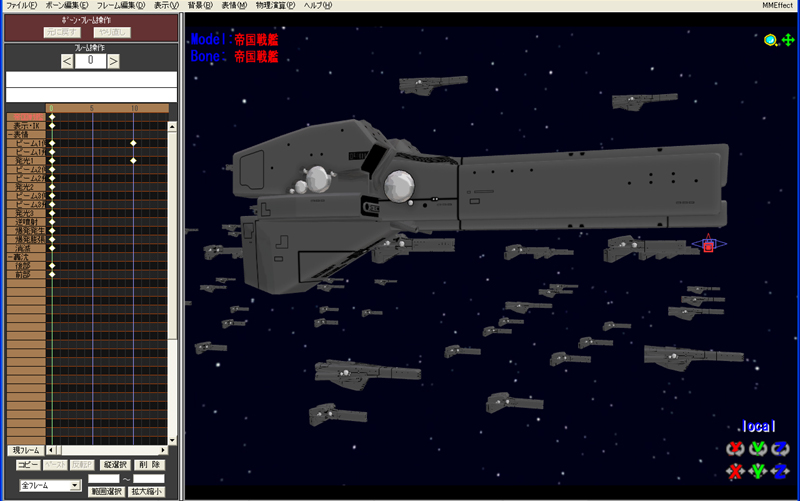Image resolution: width=800 pixels, height=501 pixels.
Task: Select the red bone handle in the viewport
Action: coord(708,247)
